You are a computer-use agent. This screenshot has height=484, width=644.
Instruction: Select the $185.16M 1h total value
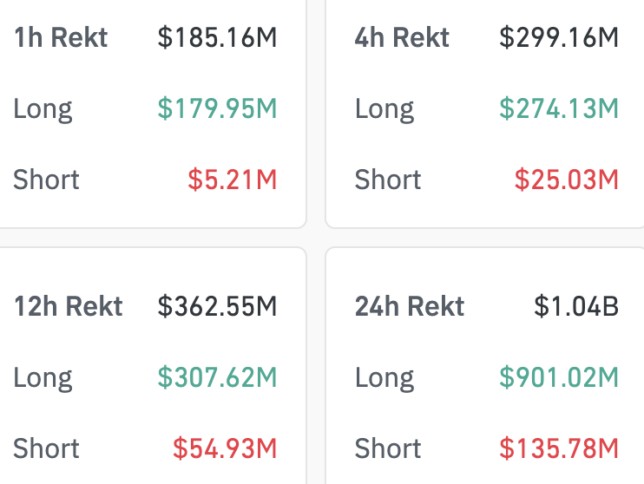pos(217,38)
